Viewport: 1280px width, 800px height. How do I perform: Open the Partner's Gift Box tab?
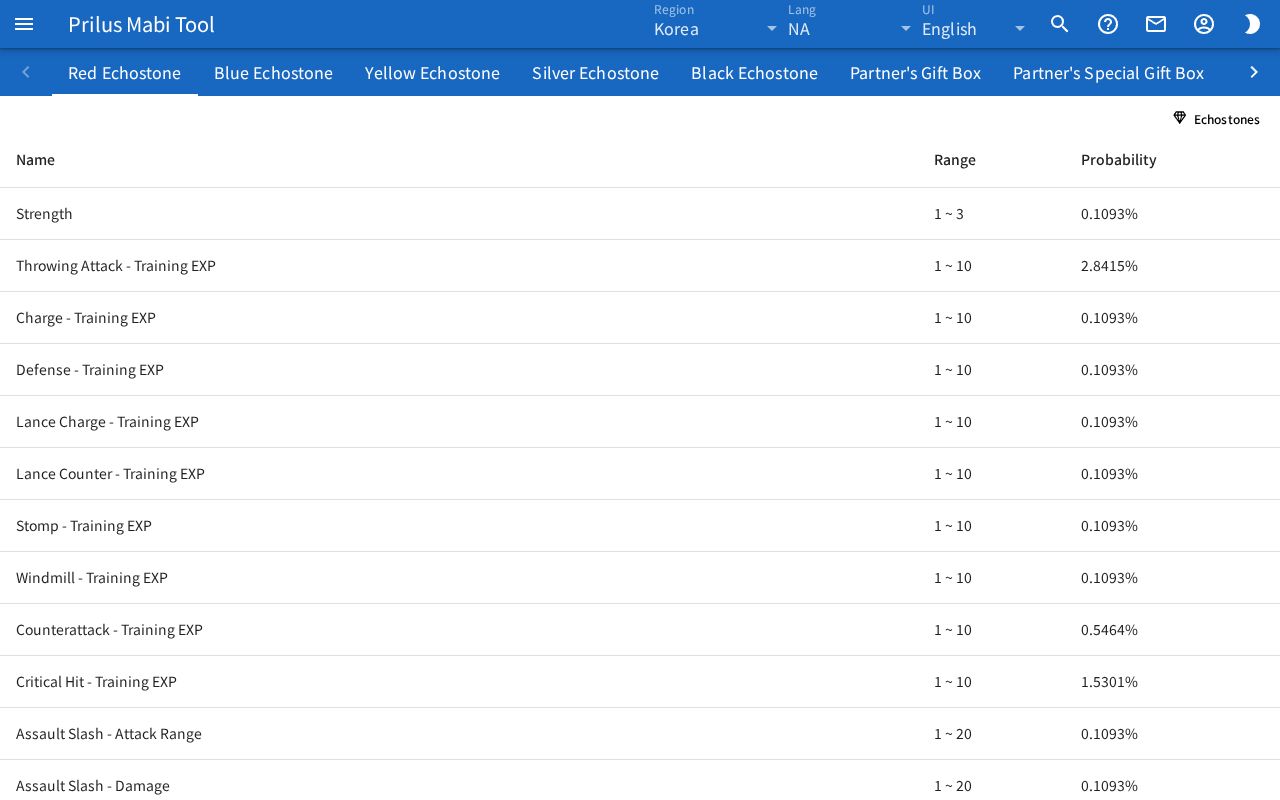(915, 72)
